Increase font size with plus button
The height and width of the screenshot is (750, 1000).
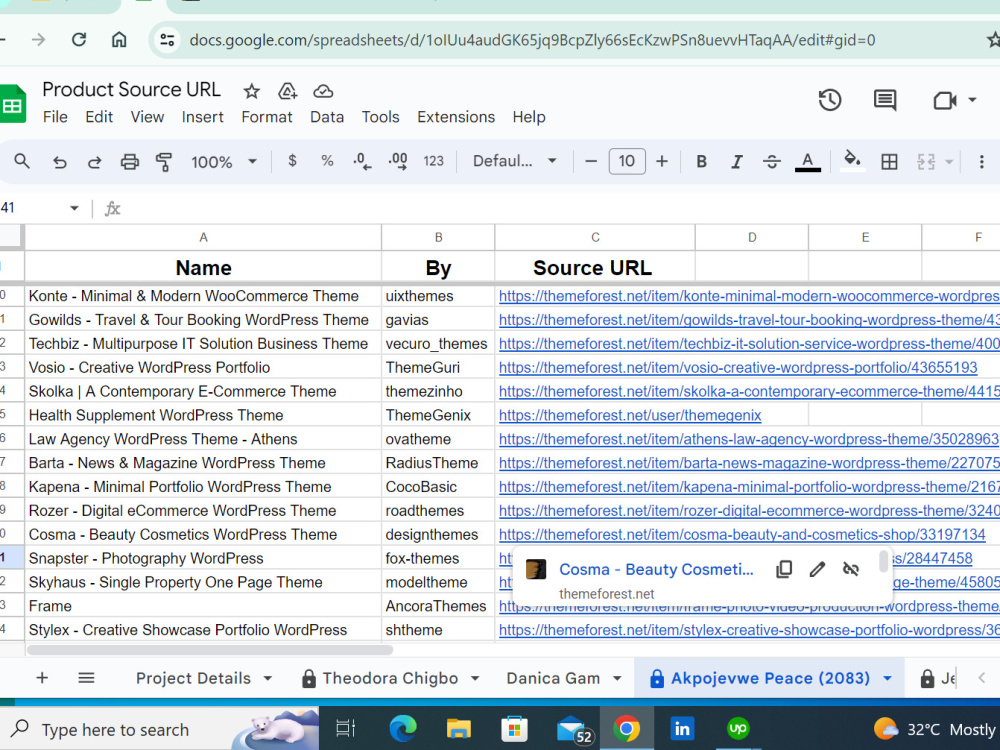[662, 161]
